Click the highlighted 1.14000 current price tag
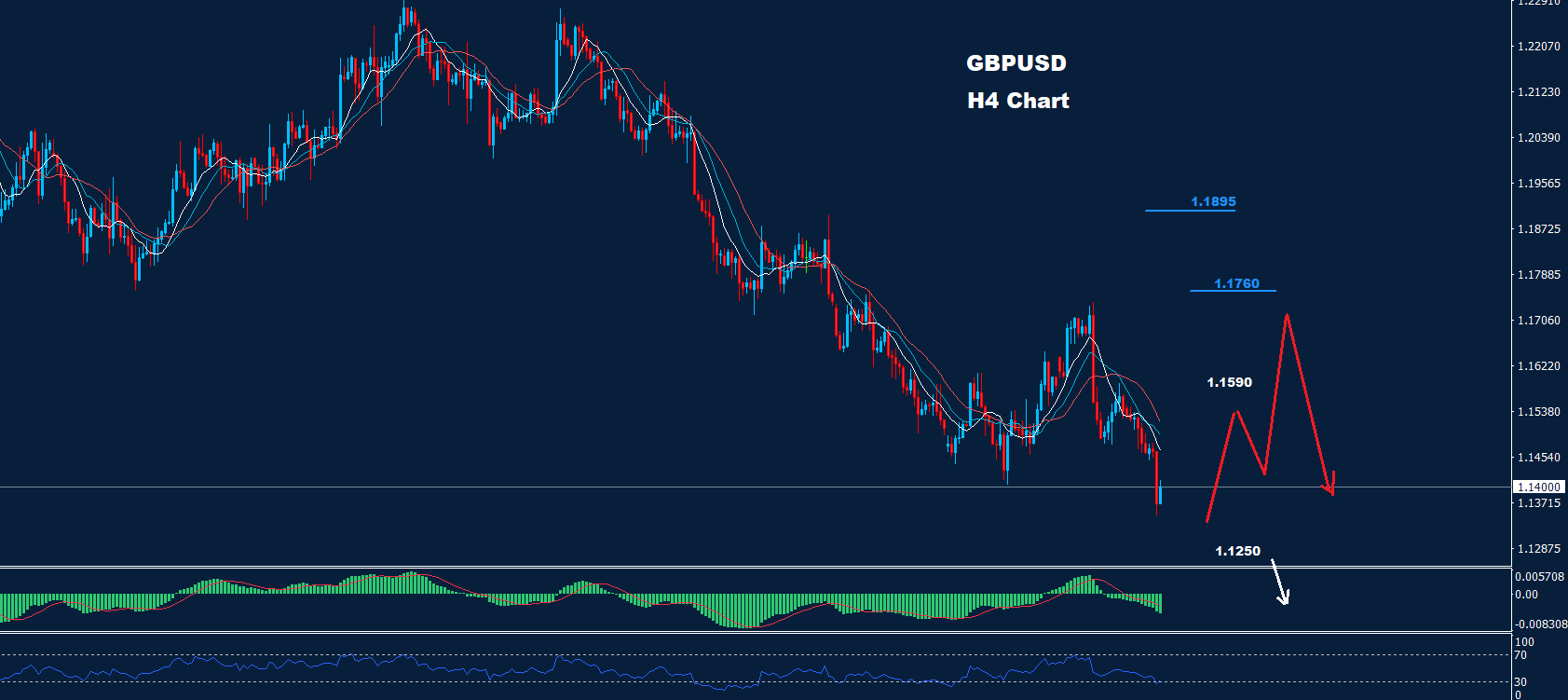The width and height of the screenshot is (1568, 700). click(1538, 487)
